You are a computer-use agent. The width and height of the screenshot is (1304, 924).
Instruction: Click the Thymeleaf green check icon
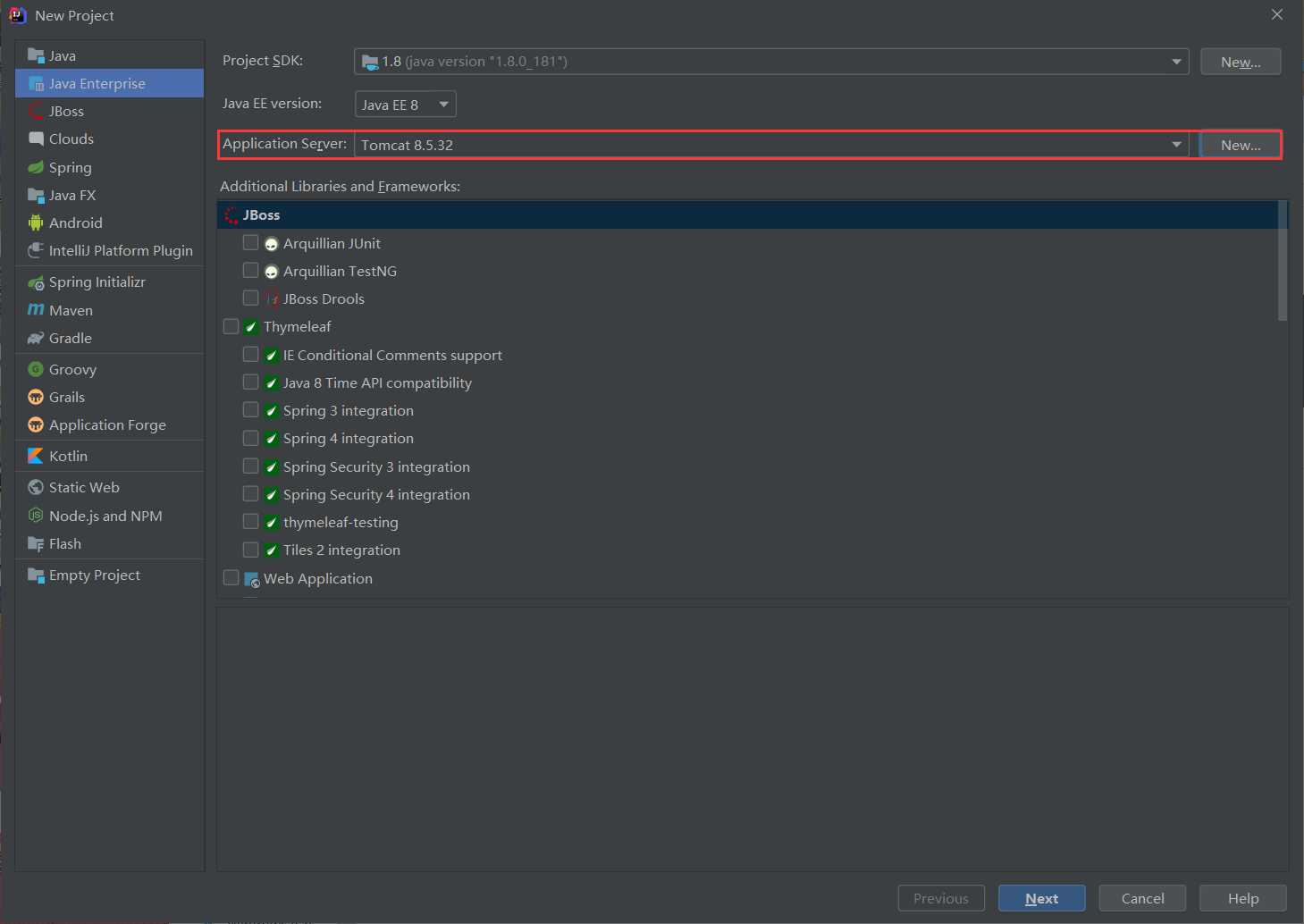click(251, 327)
